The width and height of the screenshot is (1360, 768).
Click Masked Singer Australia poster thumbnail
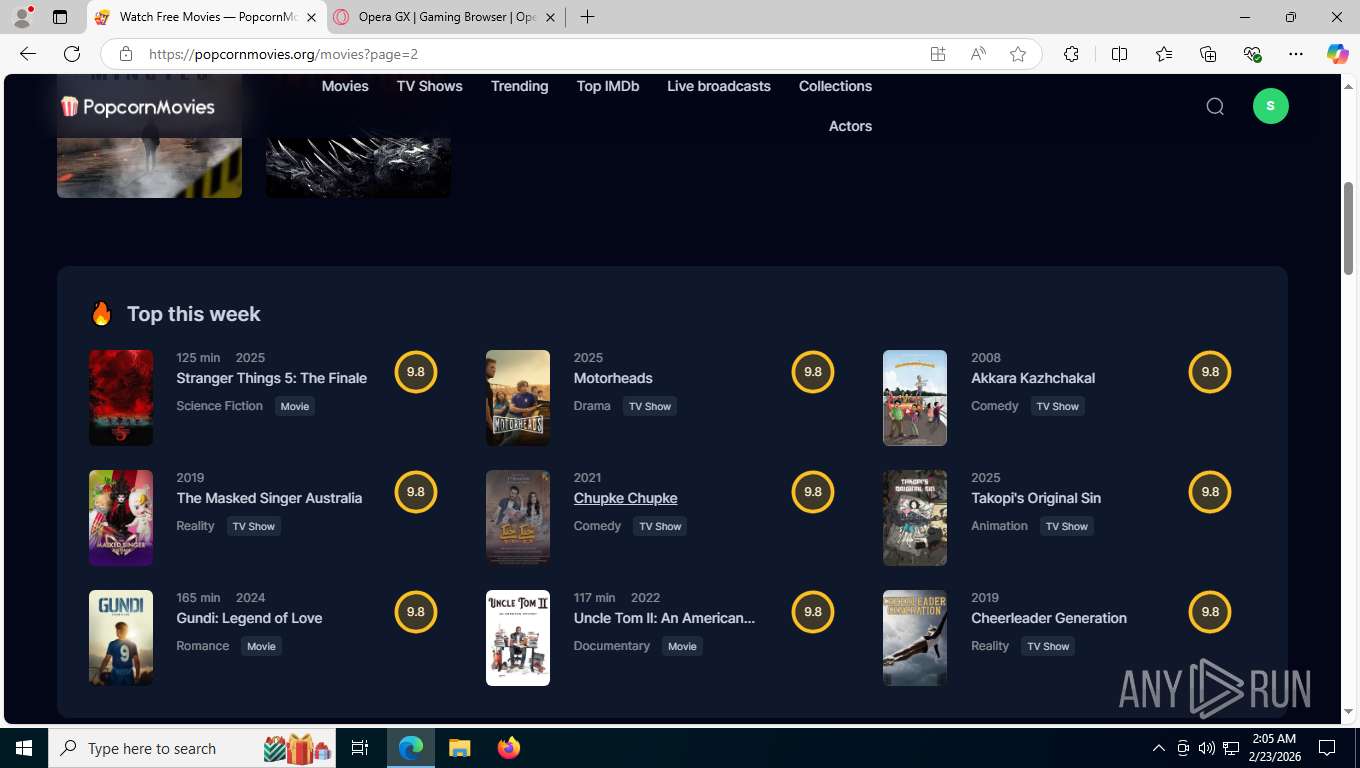pos(121,518)
